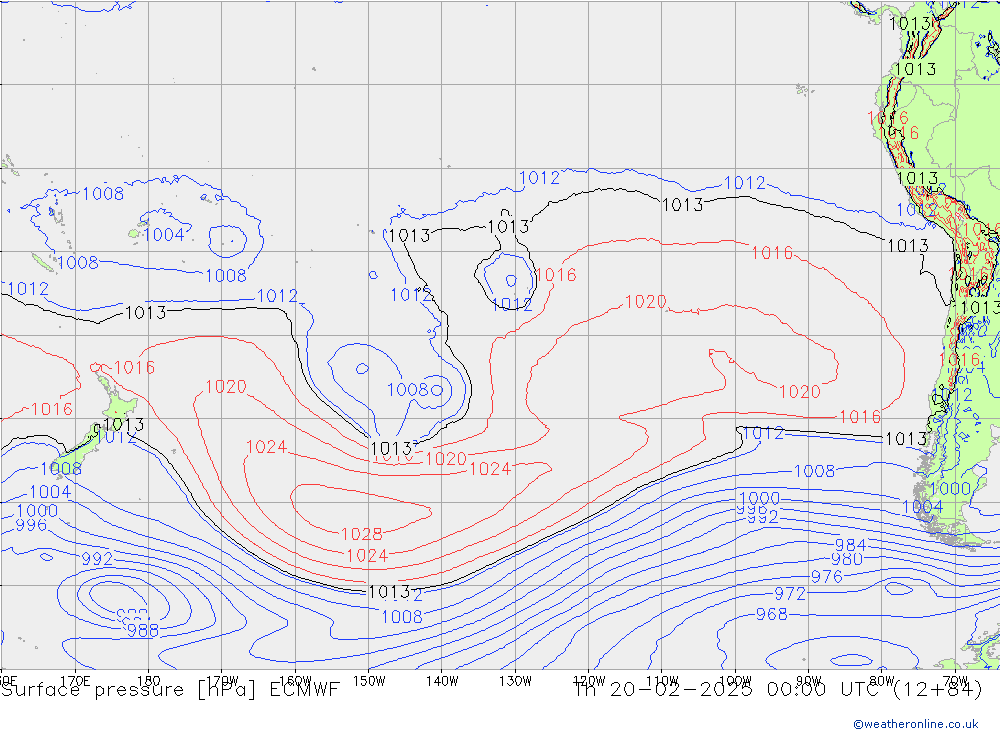Click the 976 isobar label
The width and height of the screenshot is (1000, 733).
(827, 577)
